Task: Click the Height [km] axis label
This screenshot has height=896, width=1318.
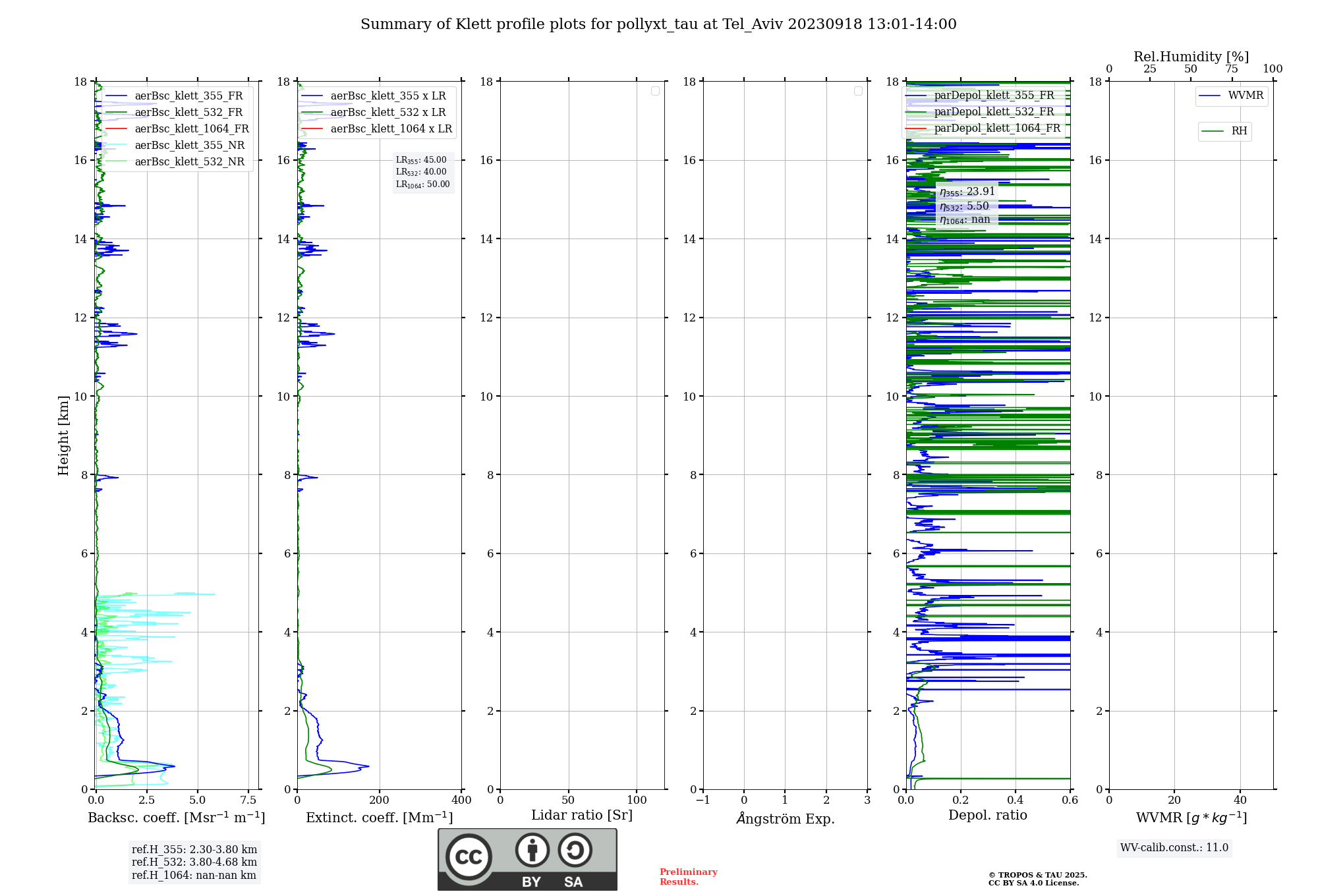Action: [x=63, y=435]
